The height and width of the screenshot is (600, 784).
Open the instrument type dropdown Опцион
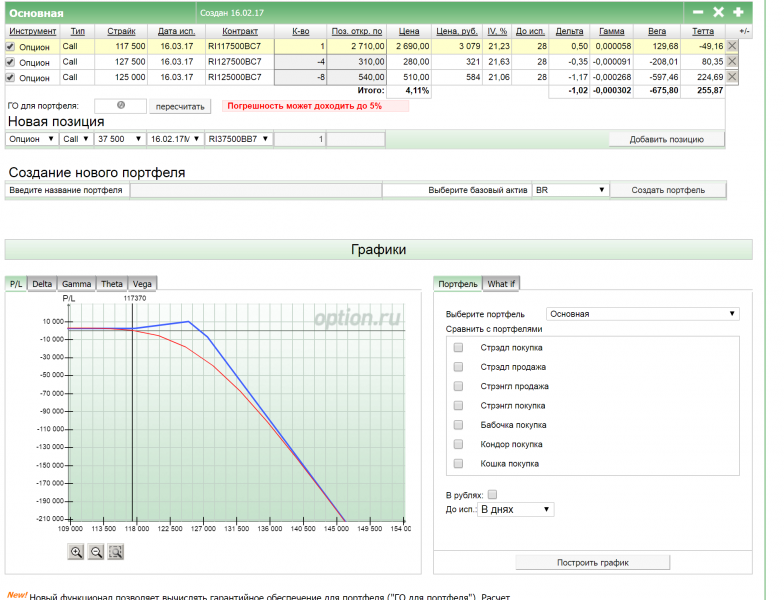(32, 139)
